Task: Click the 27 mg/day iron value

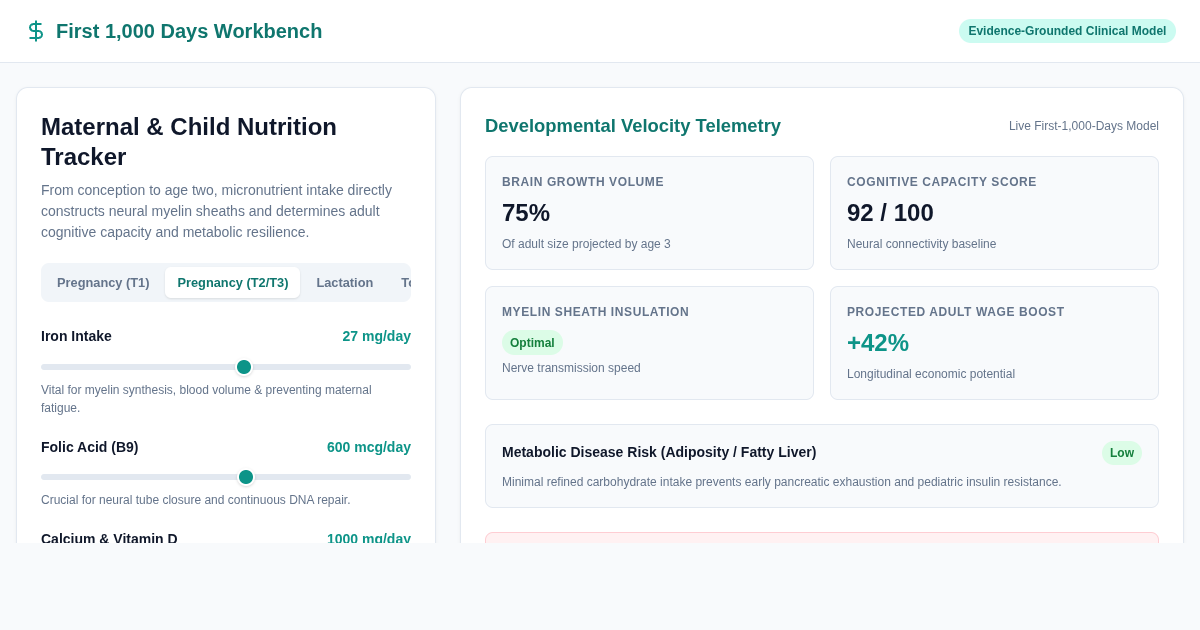Action: click(376, 336)
